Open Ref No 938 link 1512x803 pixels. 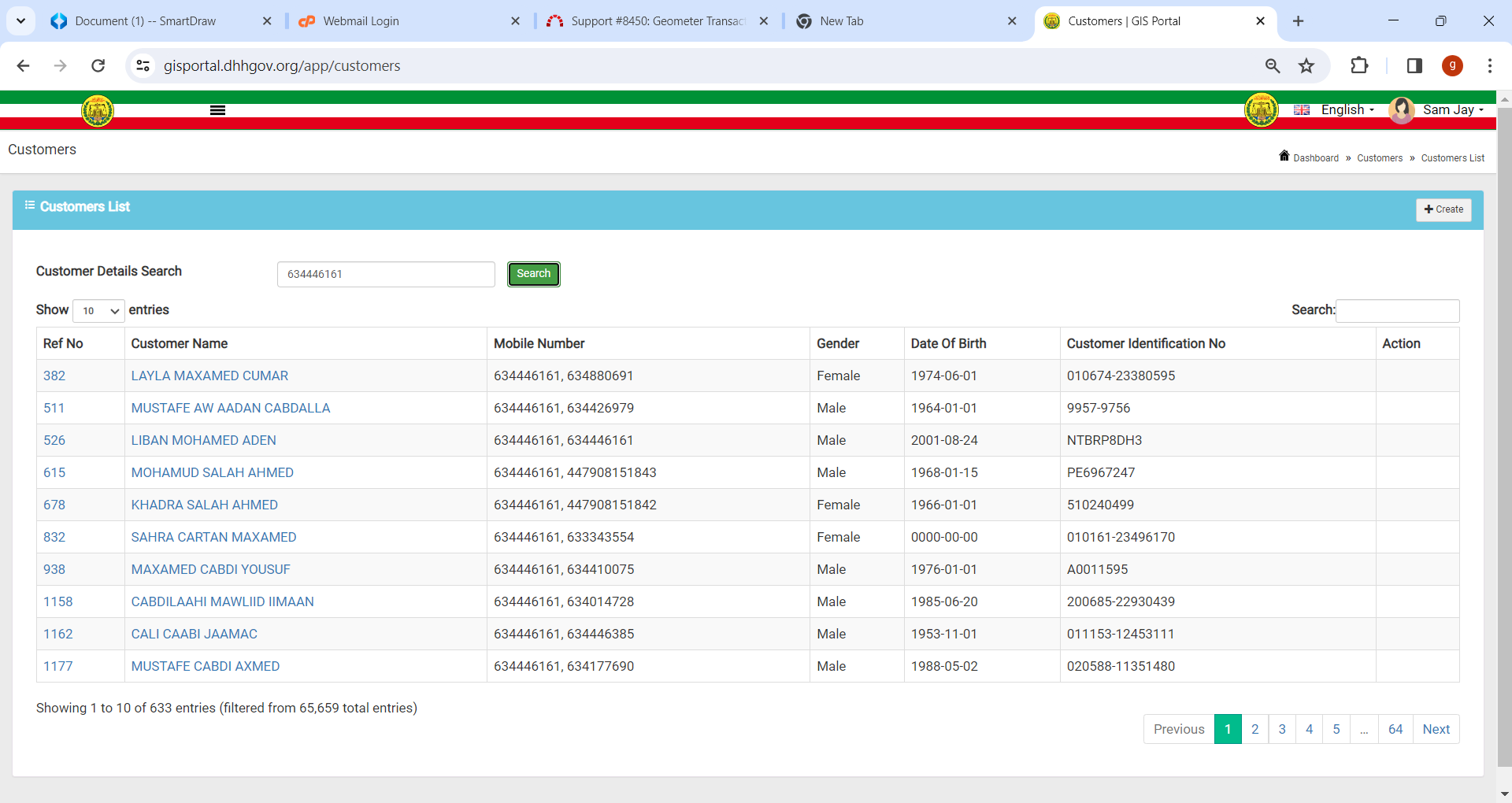click(x=54, y=569)
